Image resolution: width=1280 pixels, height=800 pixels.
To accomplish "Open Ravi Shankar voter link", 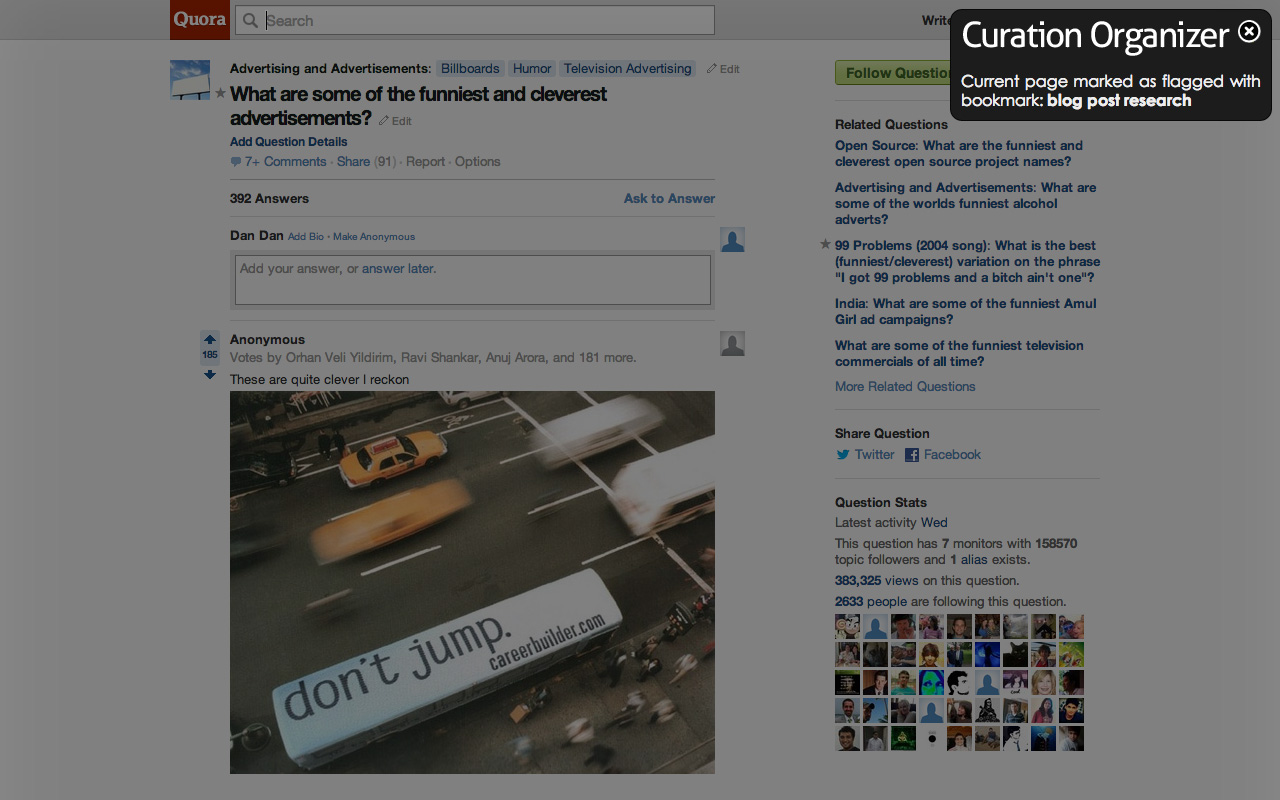I will pos(440,357).
